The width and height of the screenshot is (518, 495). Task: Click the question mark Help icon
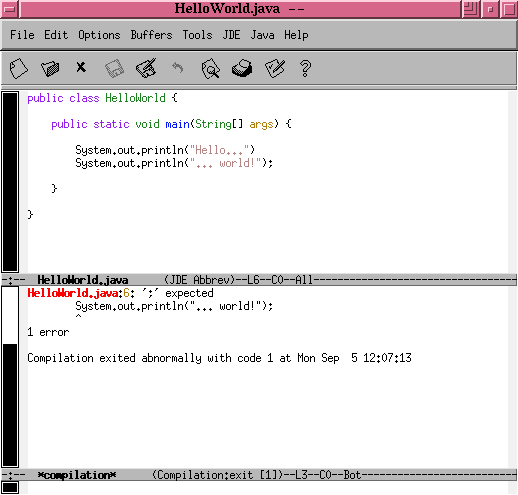point(305,69)
